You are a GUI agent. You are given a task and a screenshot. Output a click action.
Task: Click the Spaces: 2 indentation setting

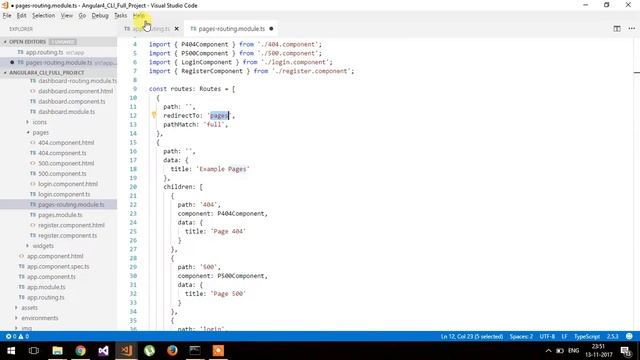tap(521, 336)
